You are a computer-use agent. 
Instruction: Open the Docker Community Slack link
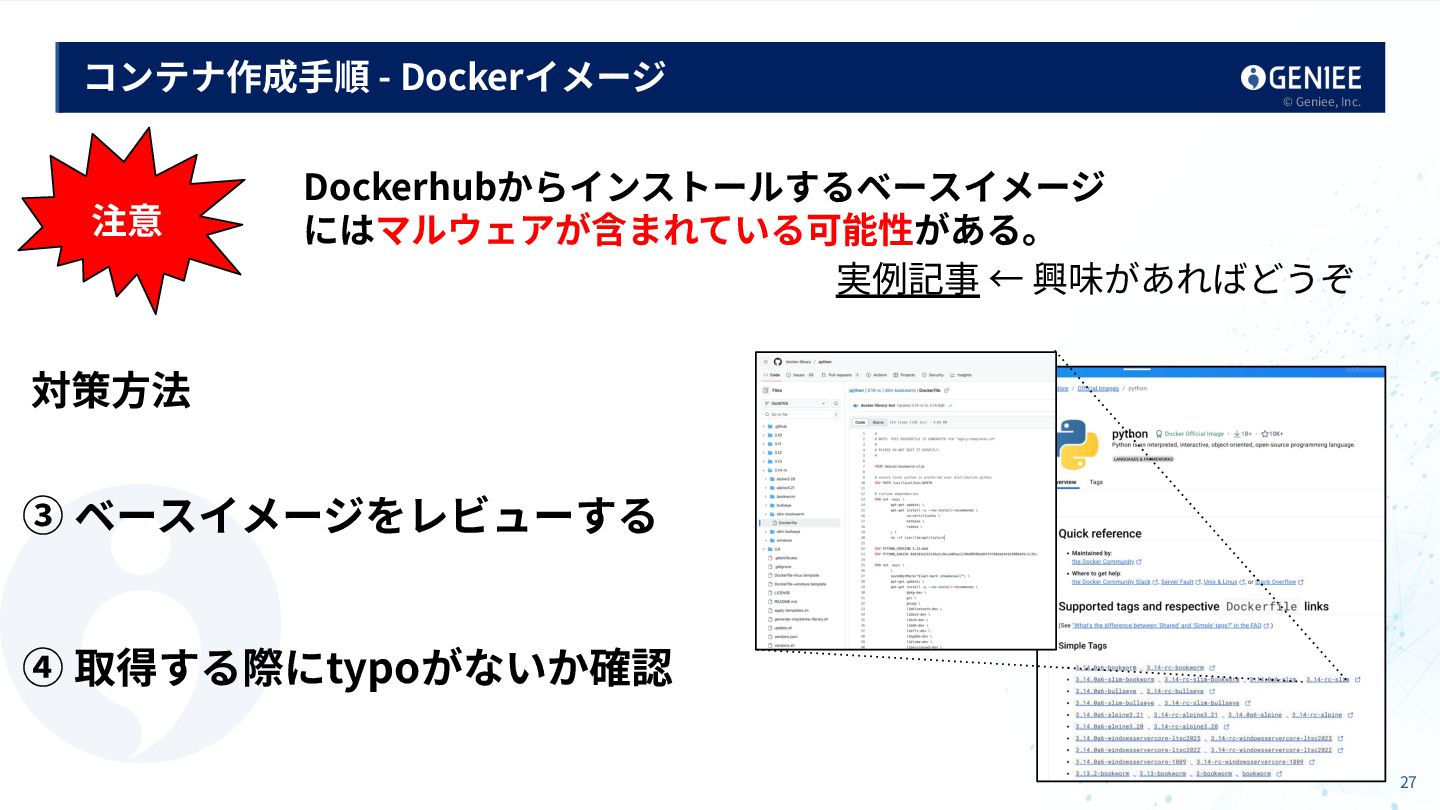coord(1111,582)
